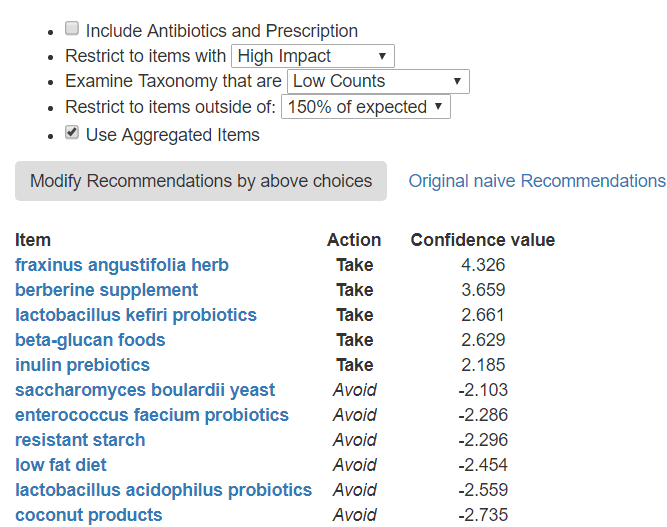This screenshot has width=667, height=527.
Task: Open lactobacillus kefiri probiotics link
Action: tap(136, 315)
